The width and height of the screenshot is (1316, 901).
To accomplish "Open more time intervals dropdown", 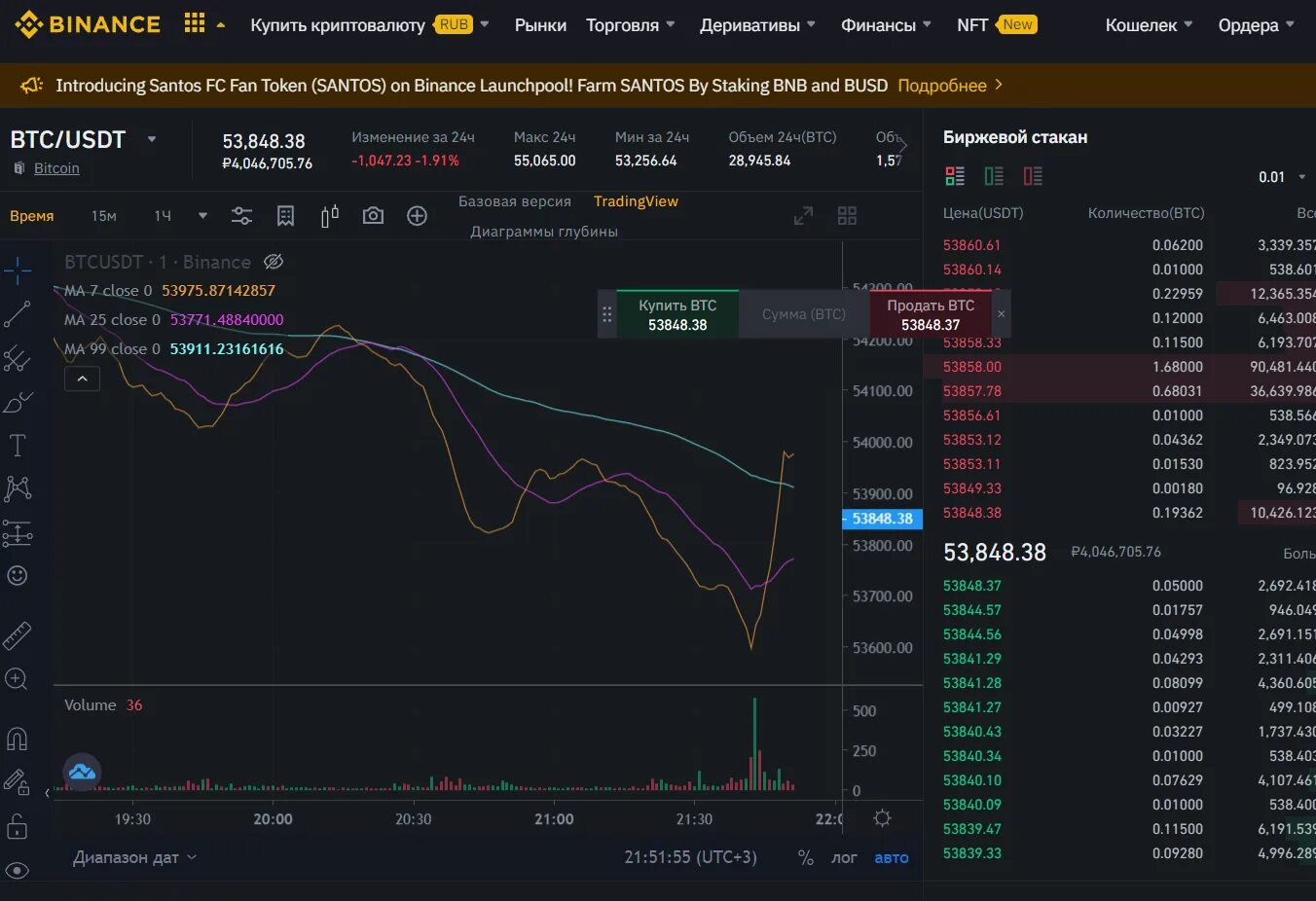I will pos(202,216).
